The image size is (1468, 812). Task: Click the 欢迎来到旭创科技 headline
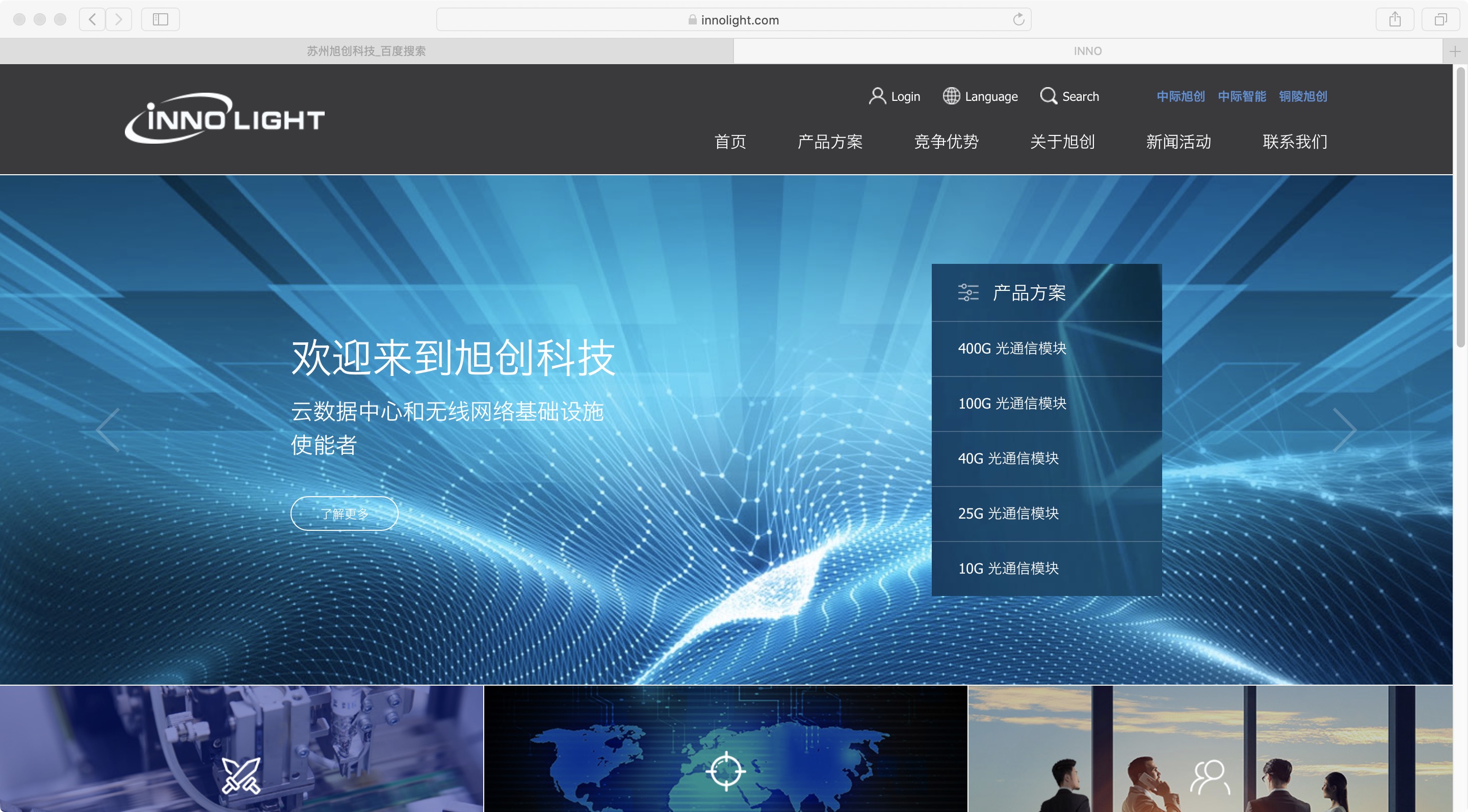[453, 358]
